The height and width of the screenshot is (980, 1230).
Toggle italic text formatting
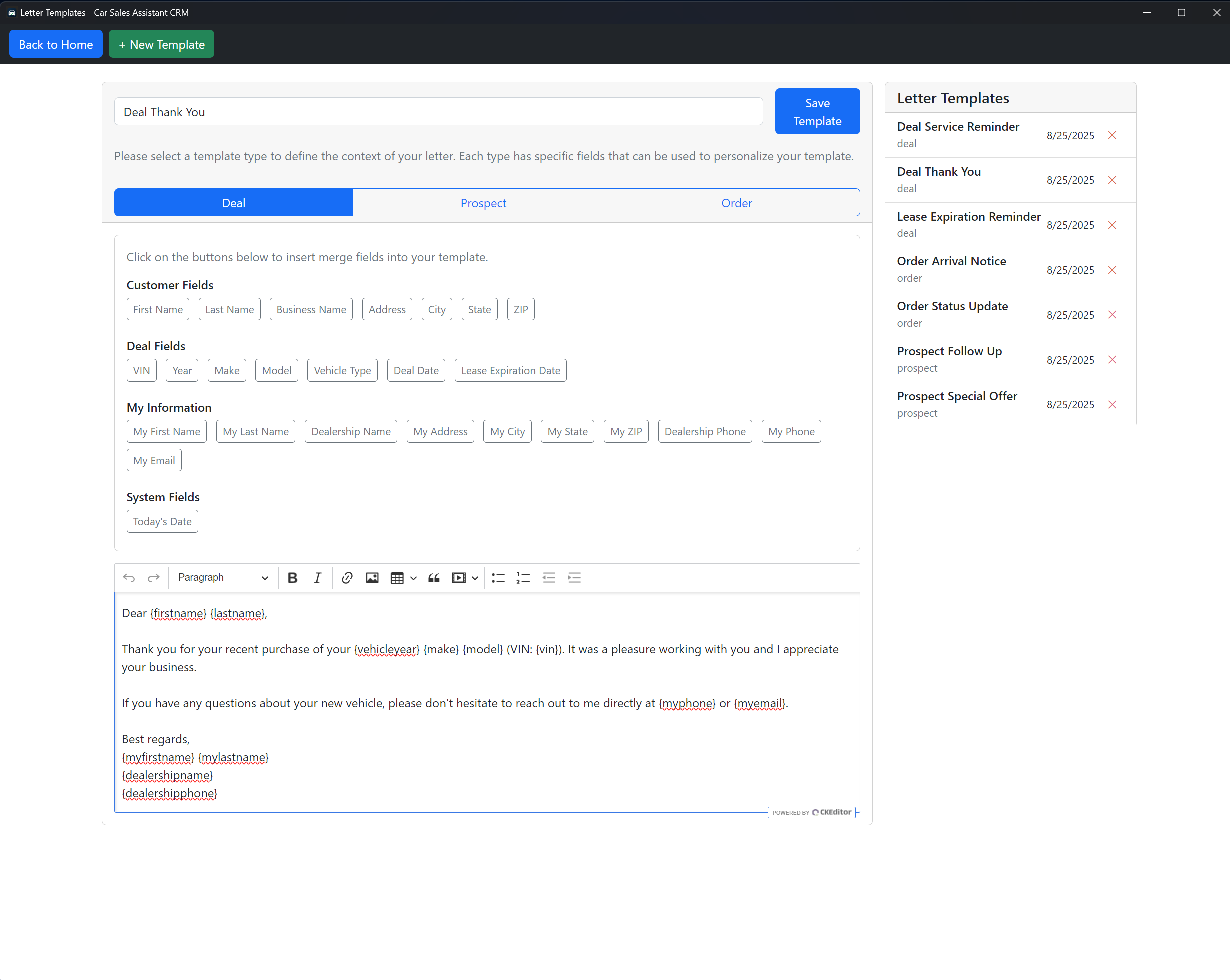[317, 578]
